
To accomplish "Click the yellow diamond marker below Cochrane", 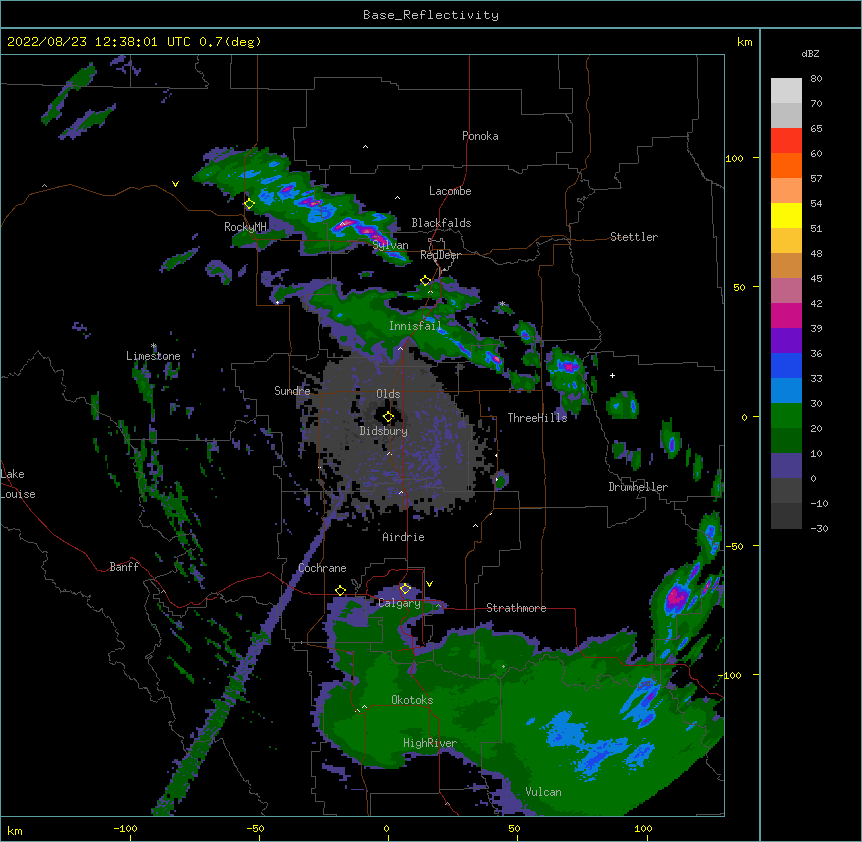I will (340, 591).
